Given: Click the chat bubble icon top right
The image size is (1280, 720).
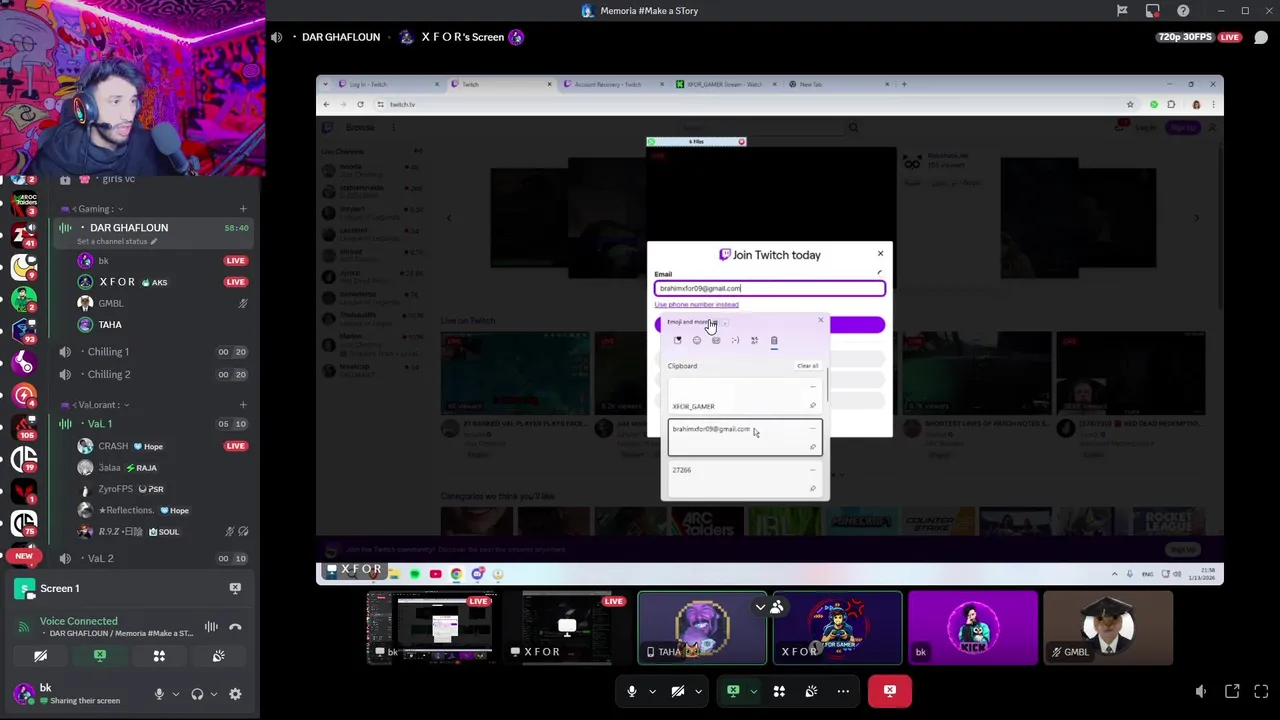Looking at the screenshot, I should [1261, 37].
